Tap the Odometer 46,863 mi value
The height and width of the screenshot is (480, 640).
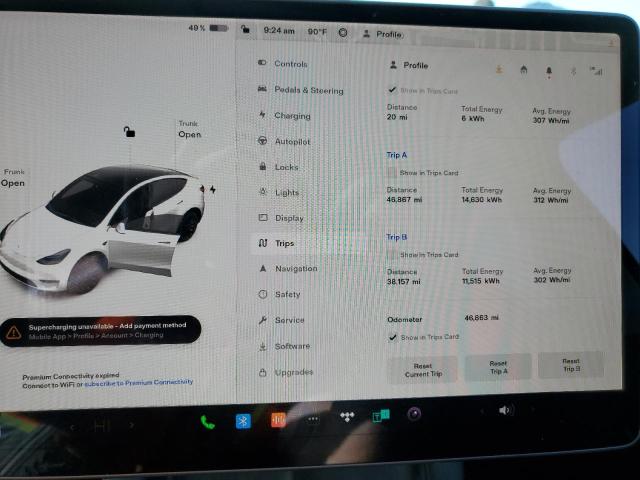pos(482,318)
